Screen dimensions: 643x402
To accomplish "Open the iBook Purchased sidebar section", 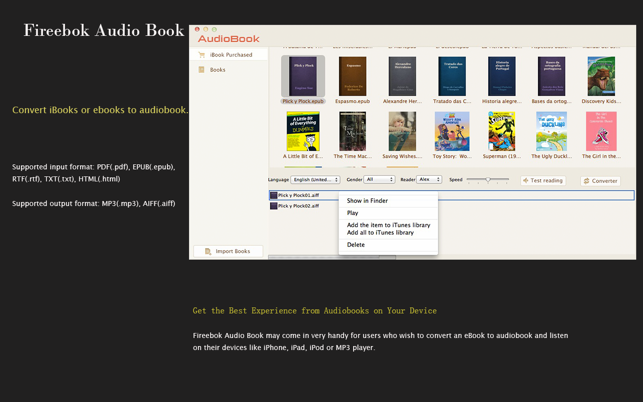I will click(230, 55).
